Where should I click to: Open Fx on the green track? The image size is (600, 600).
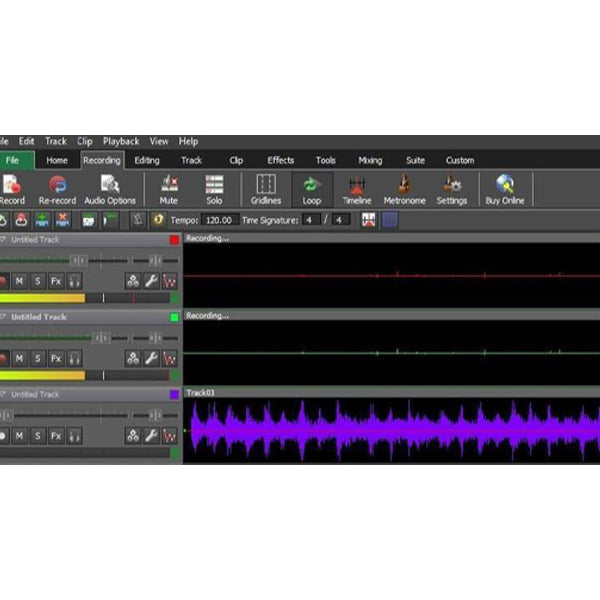tap(56, 359)
